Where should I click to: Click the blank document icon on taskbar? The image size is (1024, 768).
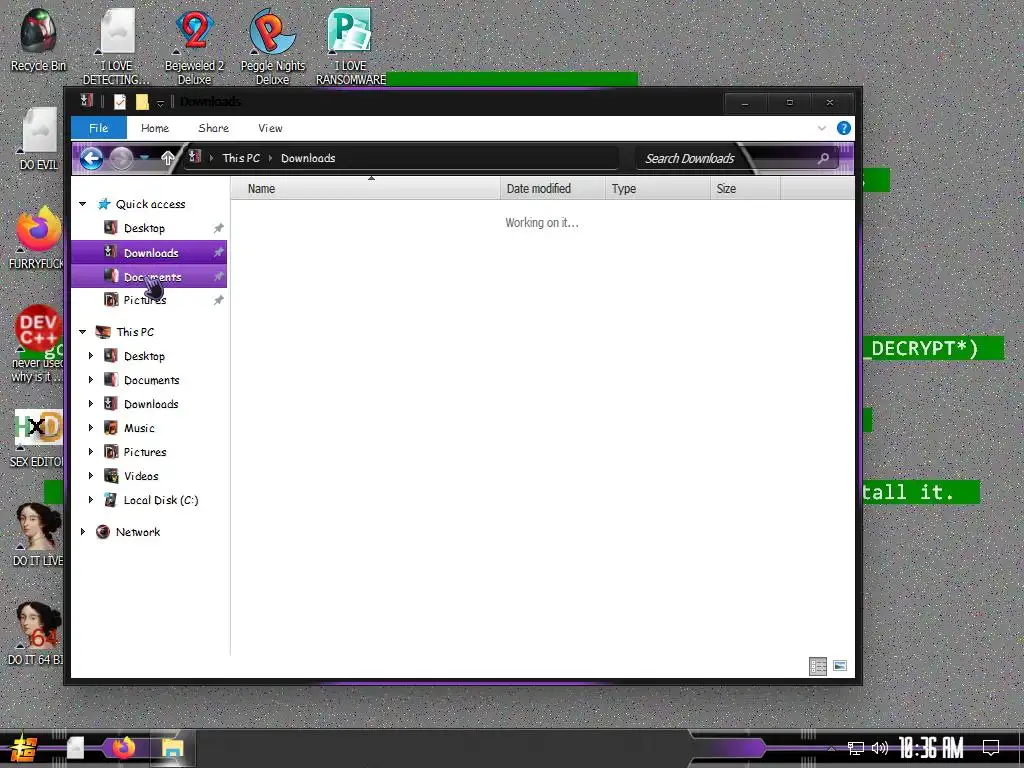pyautogui.click(x=75, y=747)
